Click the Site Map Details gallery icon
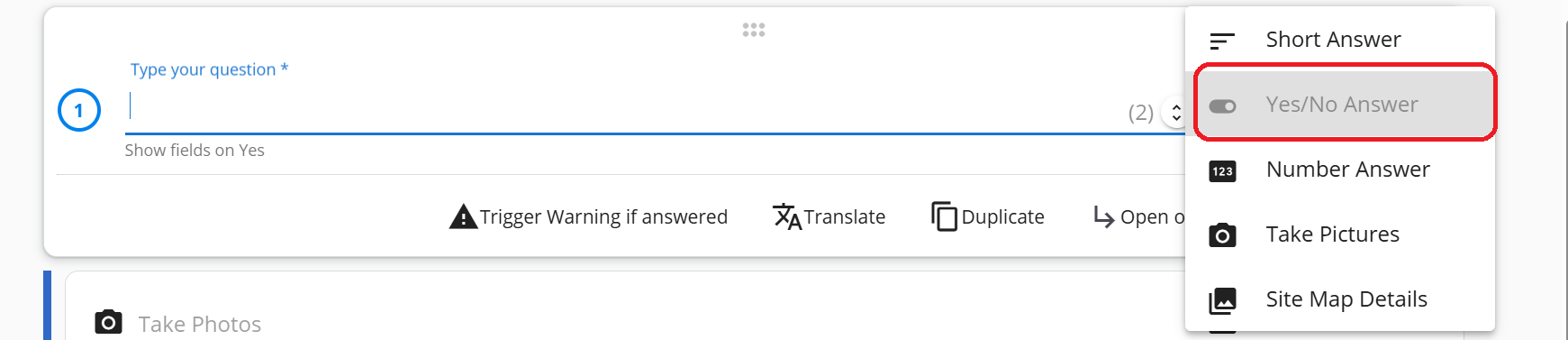This screenshot has width=1568, height=340. [x=1222, y=300]
